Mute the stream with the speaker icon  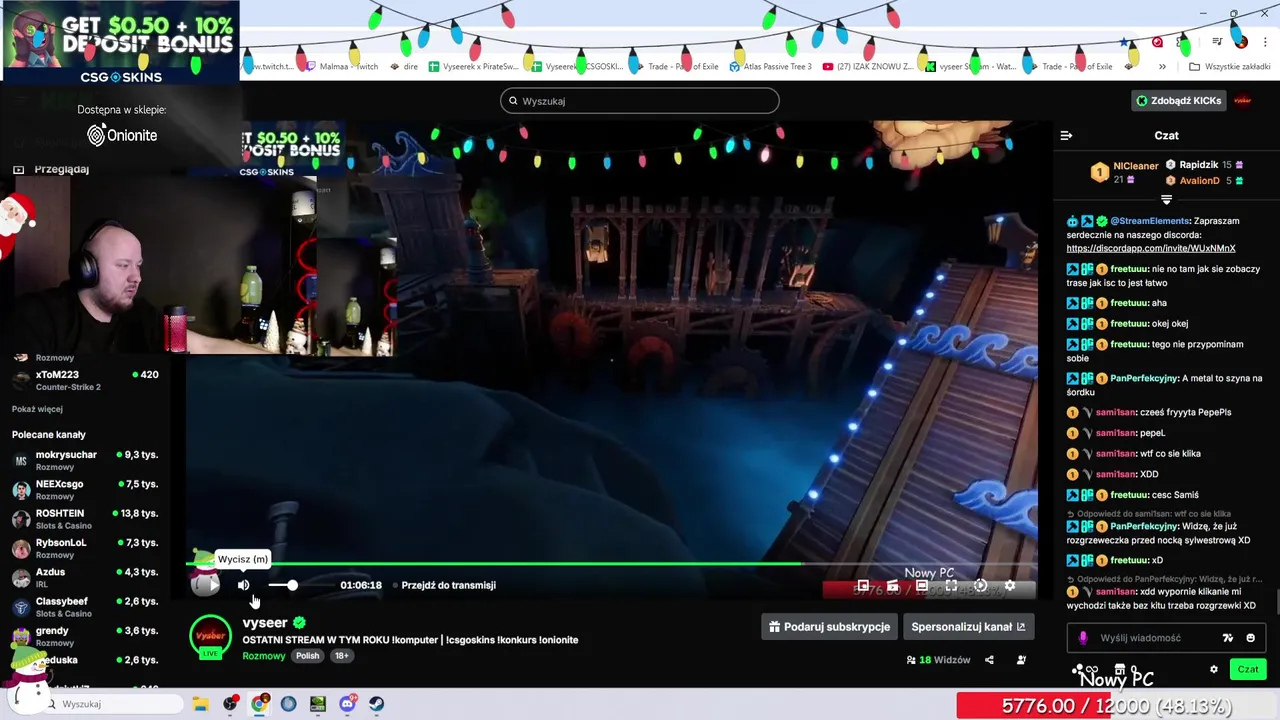243,585
